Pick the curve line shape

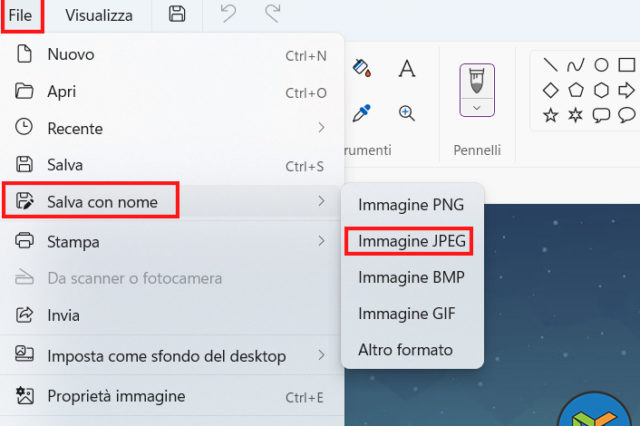point(575,65)
